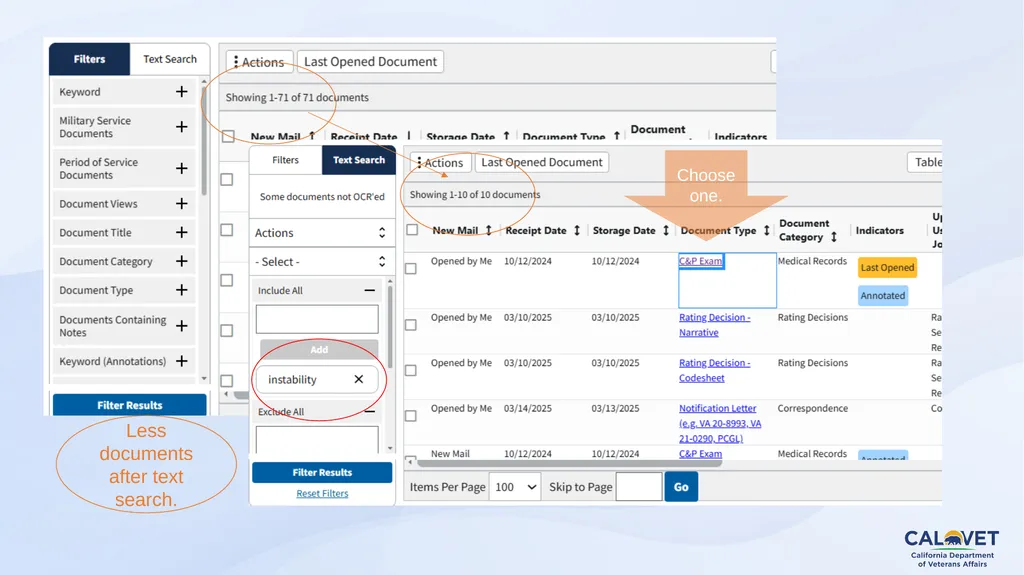1024x575 pixels.
Task: Click Filter Results in back window
Action: [x=129, y=405]
